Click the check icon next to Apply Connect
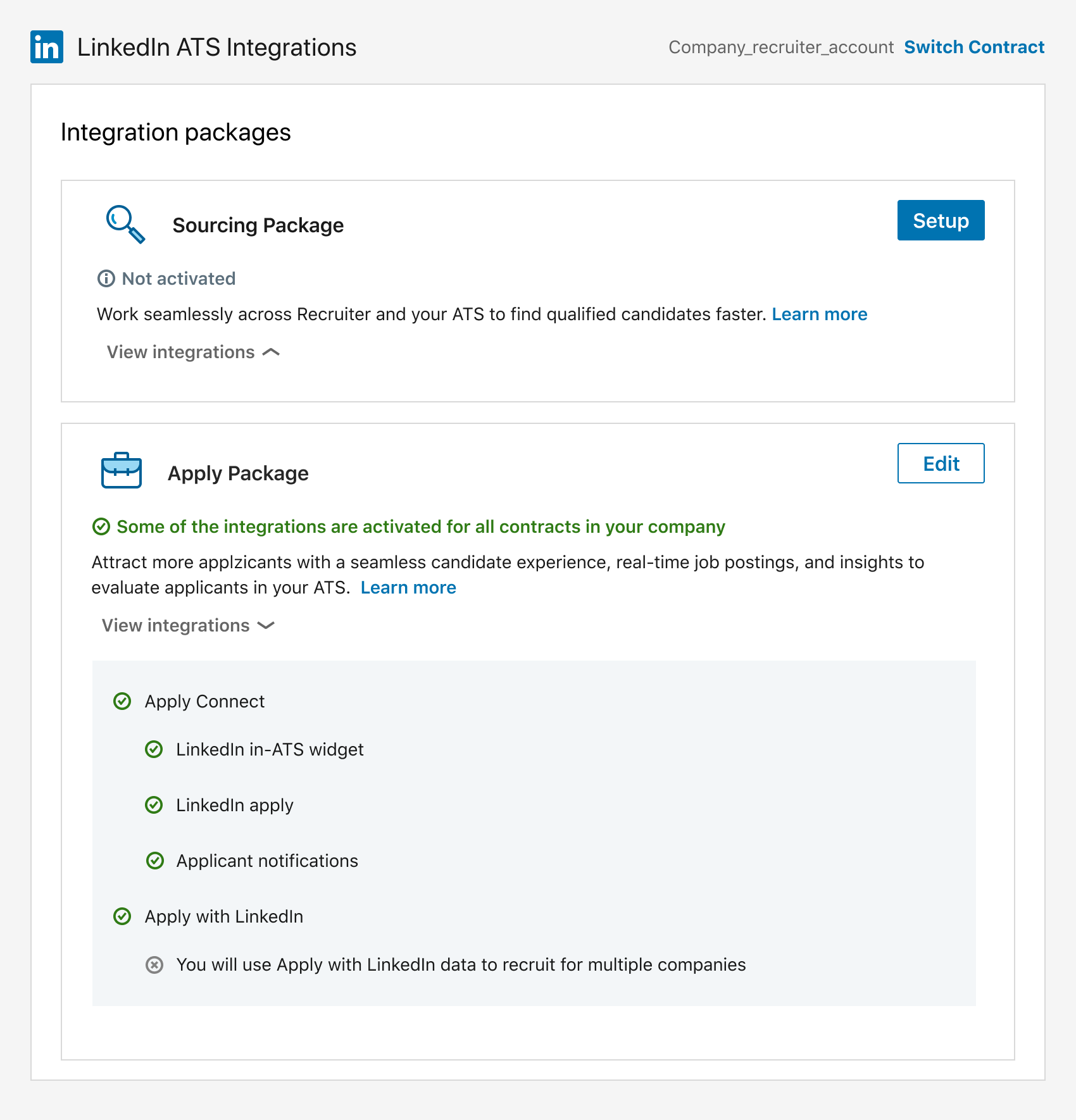This screenshot has width=1076, height=1120. click(122, 701)
